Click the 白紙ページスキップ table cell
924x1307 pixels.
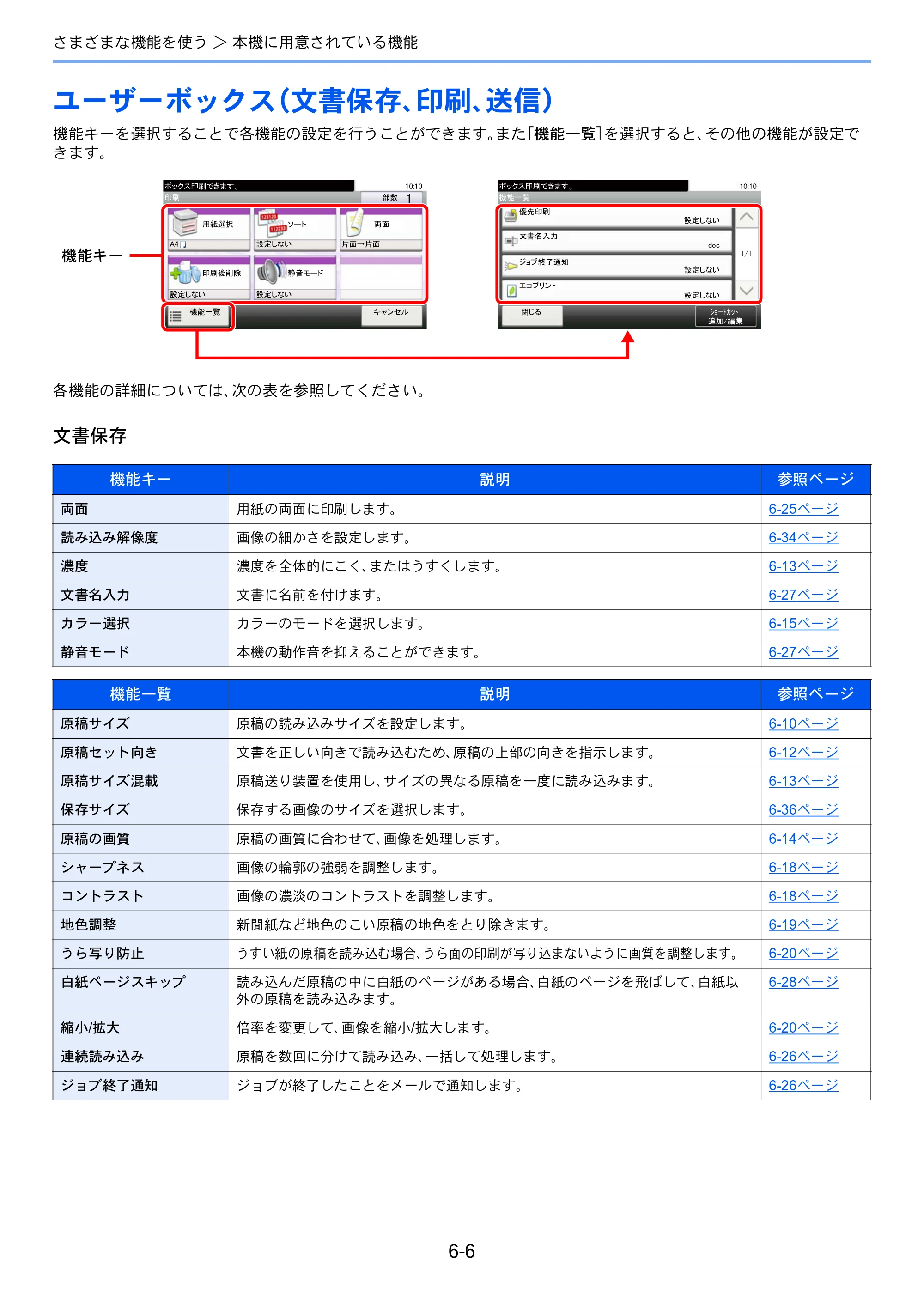coord(141,991)
